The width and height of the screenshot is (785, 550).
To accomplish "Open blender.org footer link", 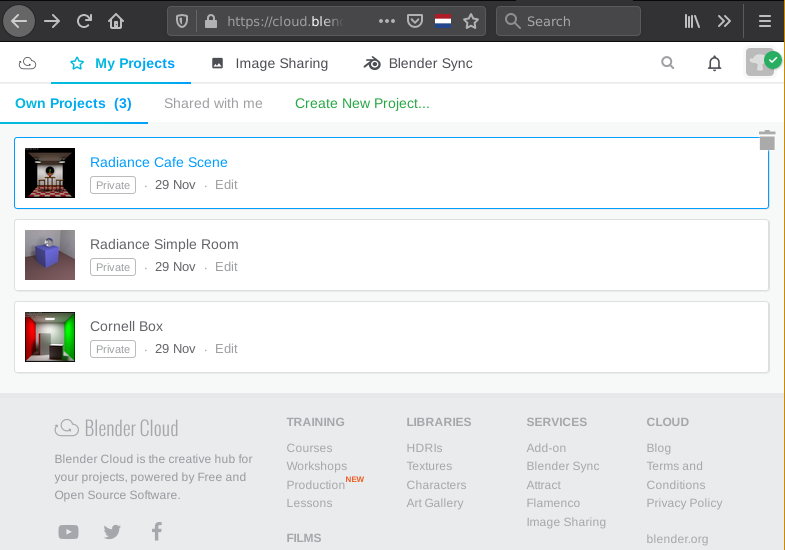I will point(677,539).
